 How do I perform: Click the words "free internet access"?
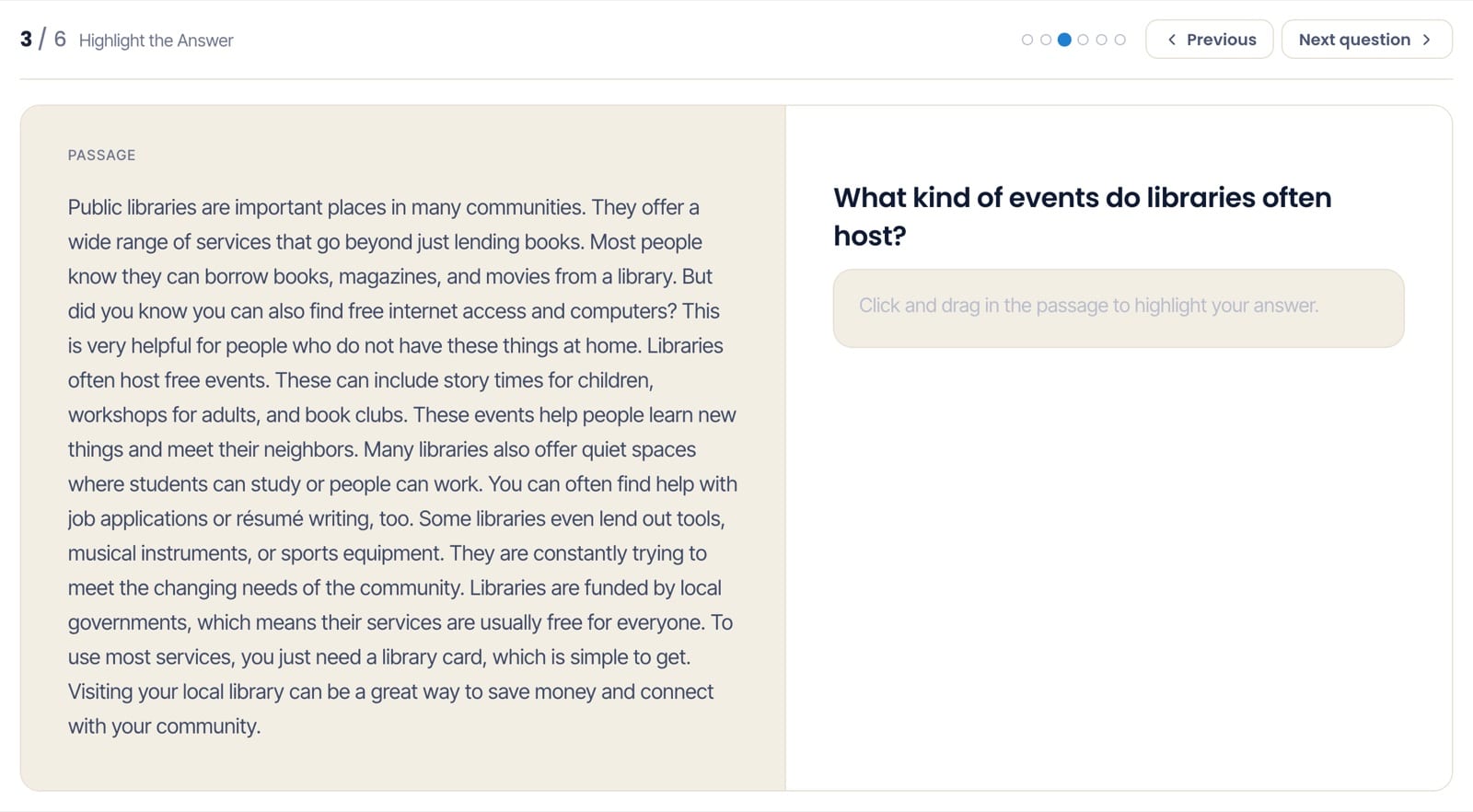435,311
